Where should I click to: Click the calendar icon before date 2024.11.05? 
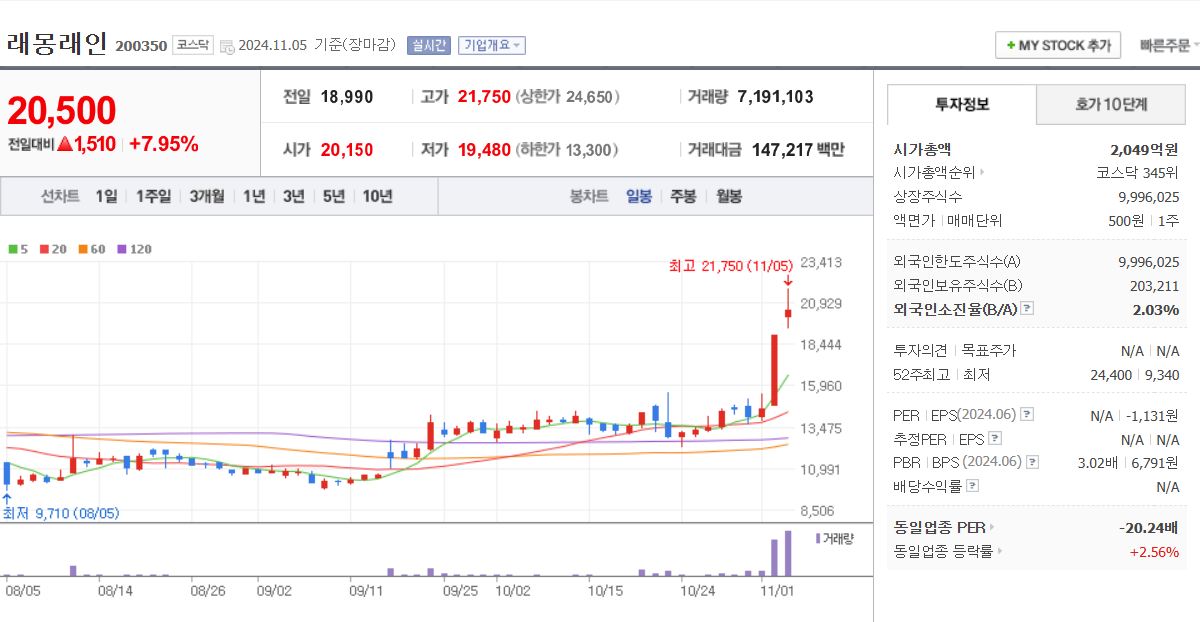(x=226, y=46)
